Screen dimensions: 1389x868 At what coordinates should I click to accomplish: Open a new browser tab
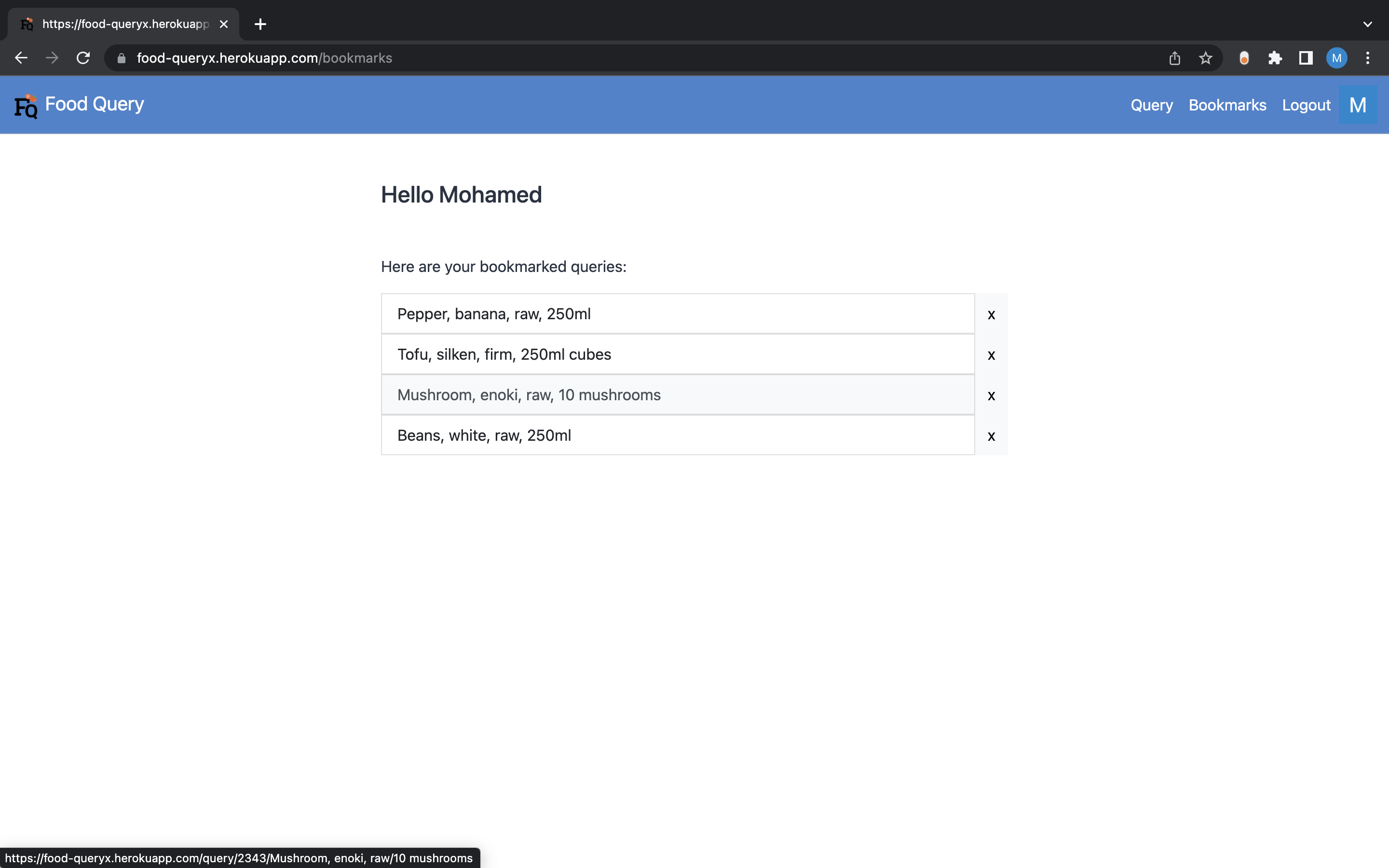[x=260, y=24]
